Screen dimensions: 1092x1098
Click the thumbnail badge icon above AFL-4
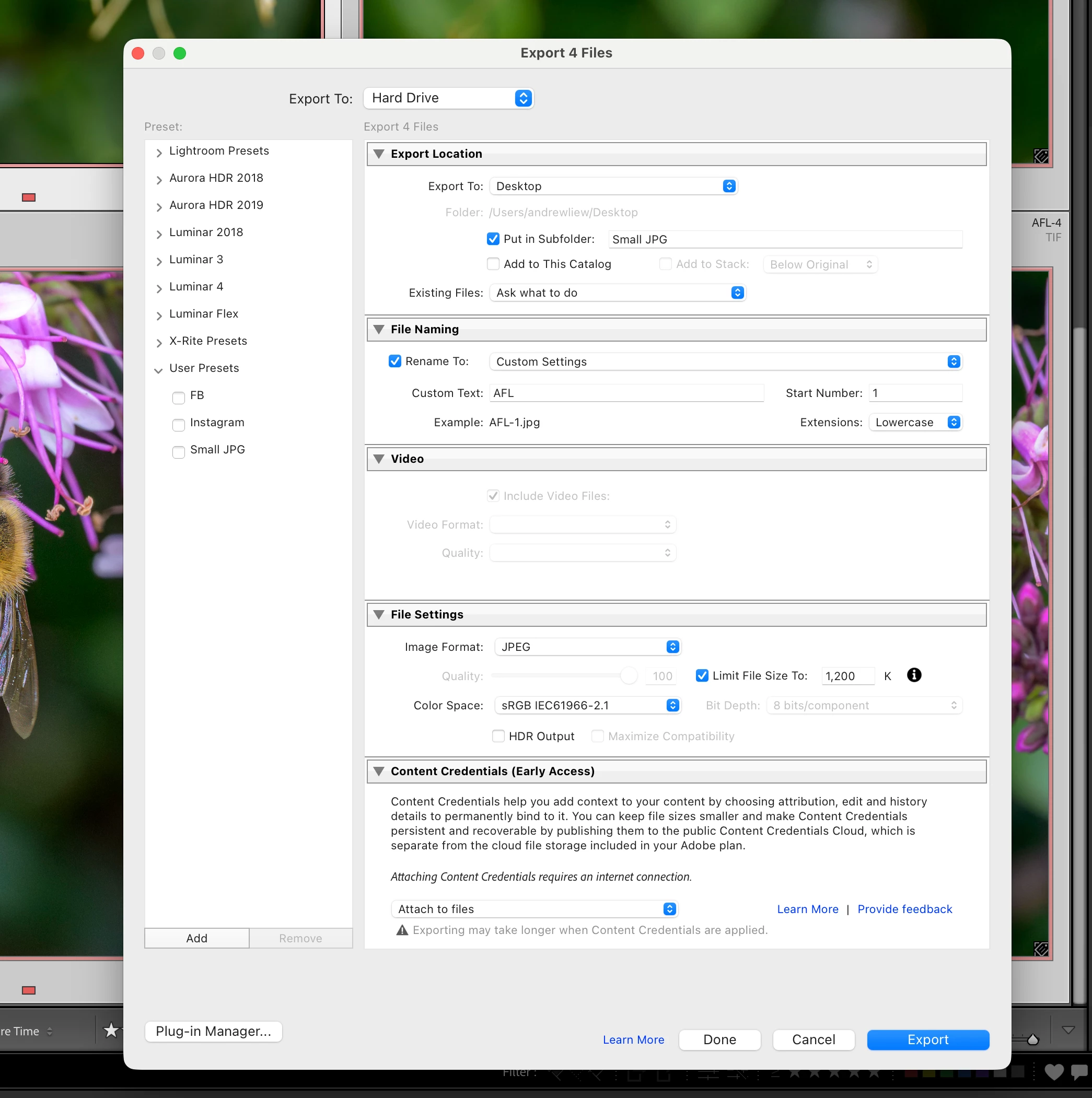pos(1040,156)
